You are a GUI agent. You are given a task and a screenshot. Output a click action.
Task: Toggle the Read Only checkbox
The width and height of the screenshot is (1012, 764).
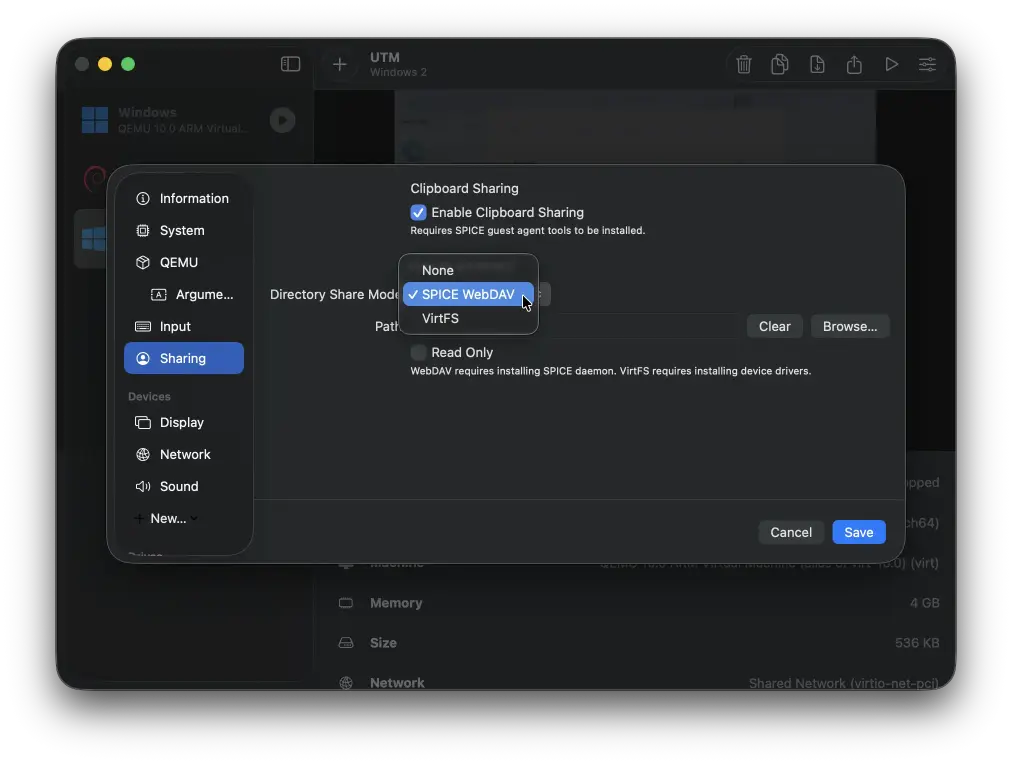418,352
